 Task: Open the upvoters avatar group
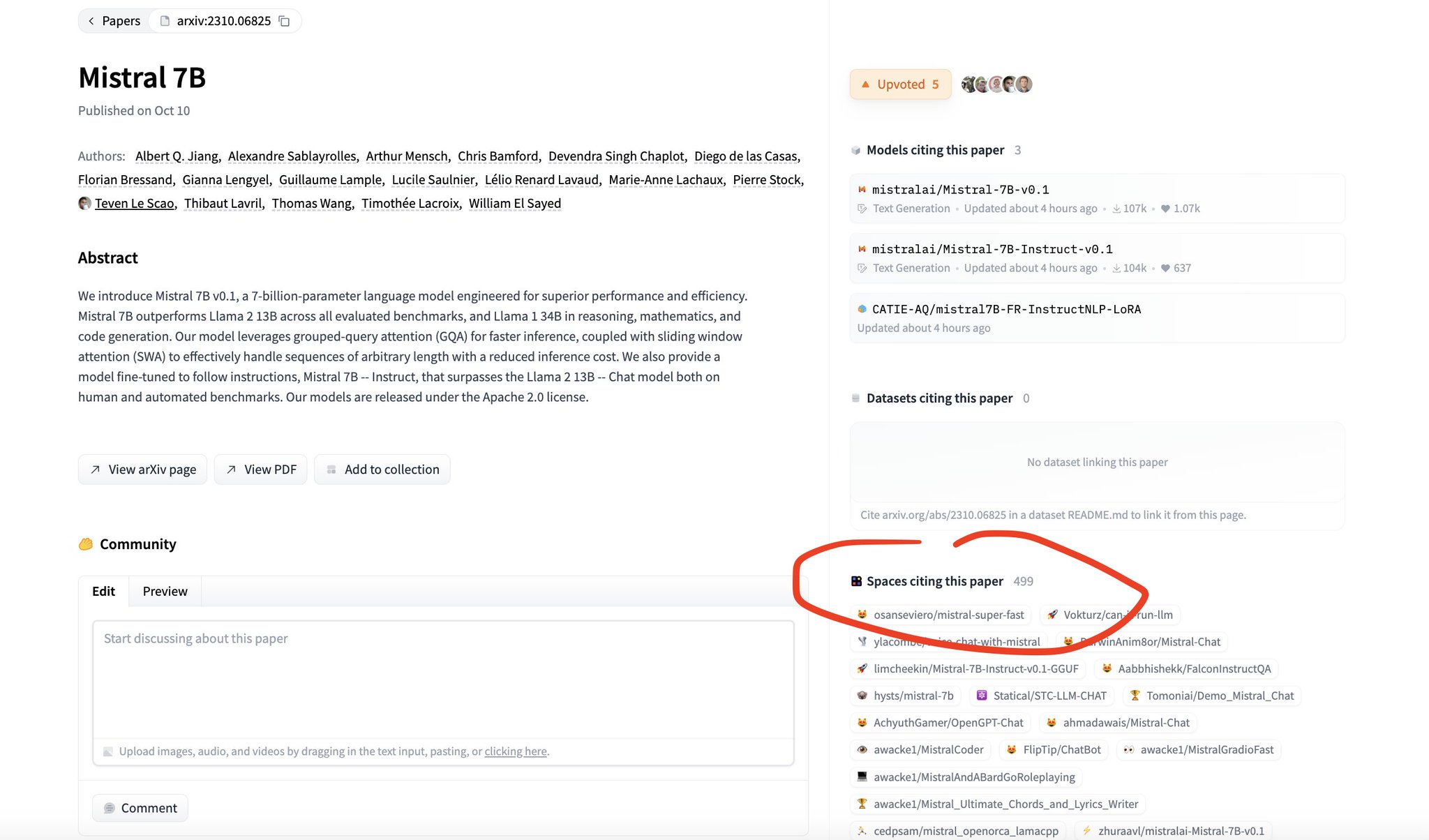[996, 84]
